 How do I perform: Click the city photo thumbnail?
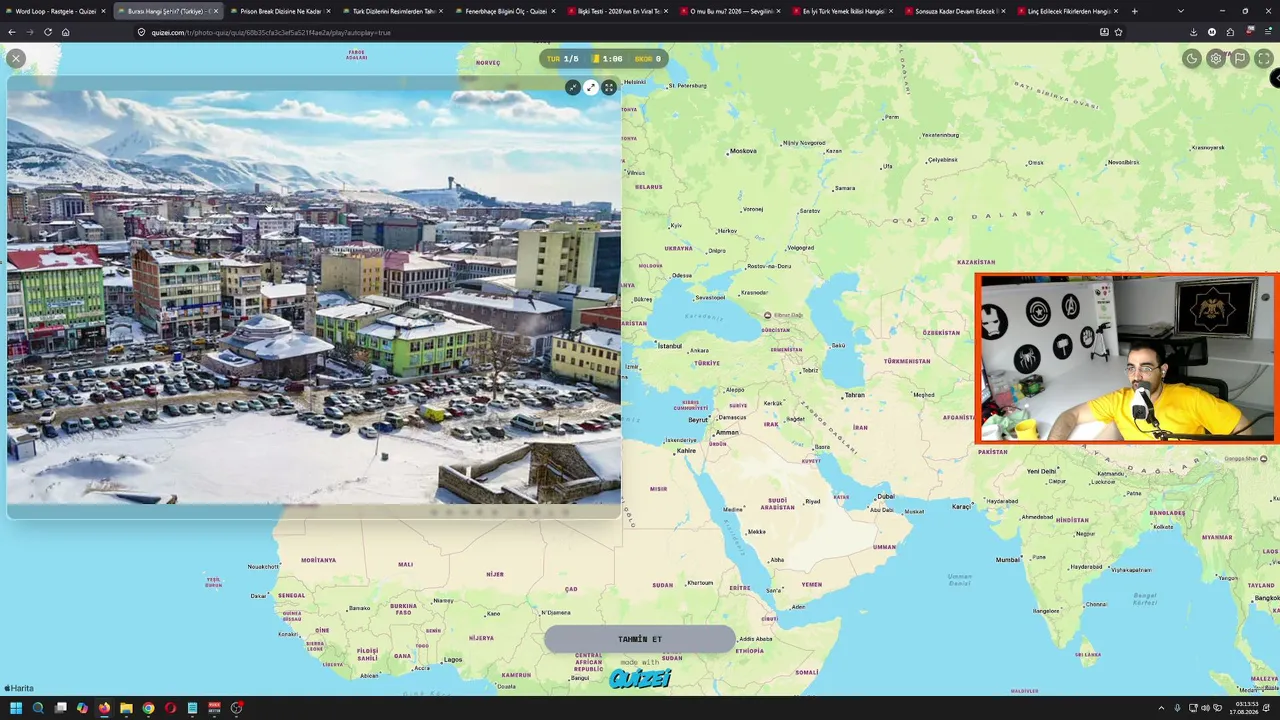pos(314,296)
